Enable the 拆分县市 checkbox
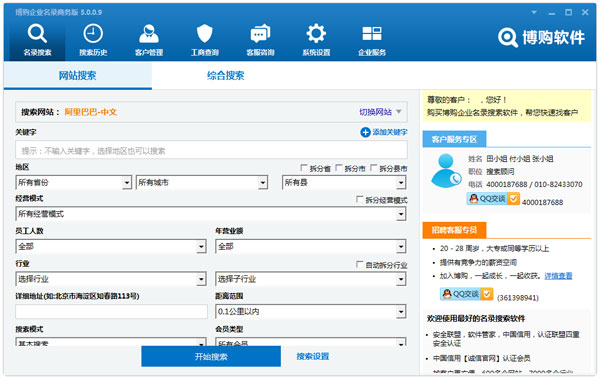Viewport: 600px width, 378px height. pos(373,168)
